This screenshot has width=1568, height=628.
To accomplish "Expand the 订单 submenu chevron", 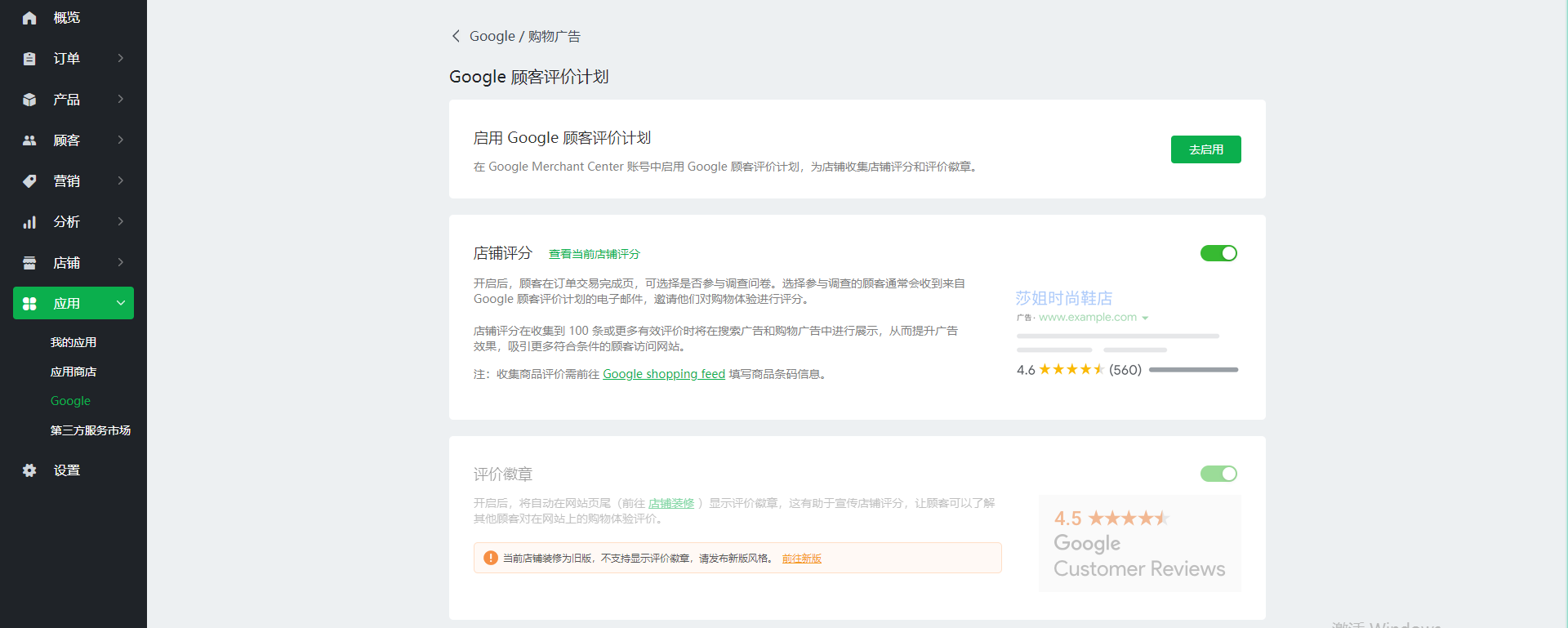I will (121, 58).
